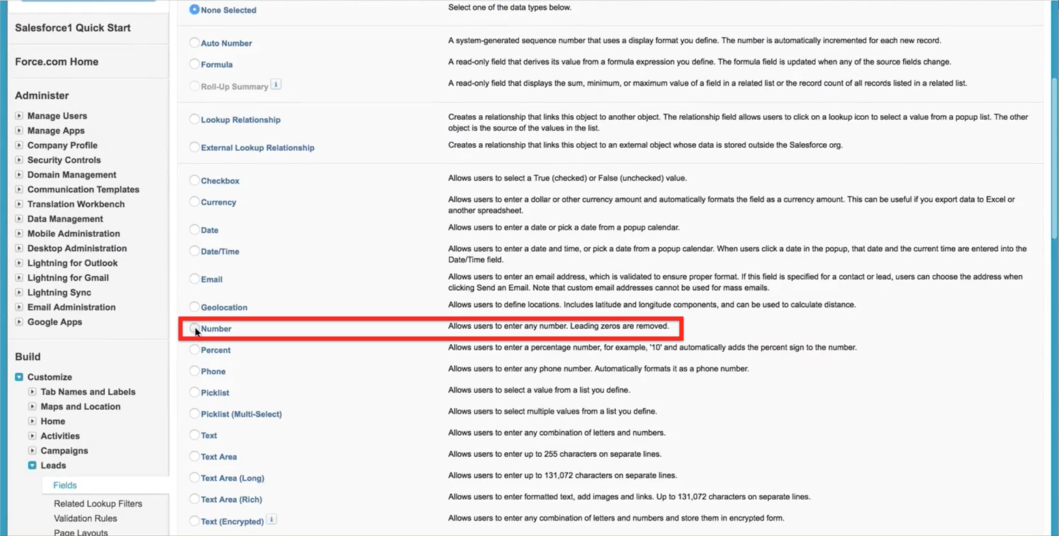Expand Communication Templates in sidebar
Viewport: 1059px width, 536px height.
point(19,189)
